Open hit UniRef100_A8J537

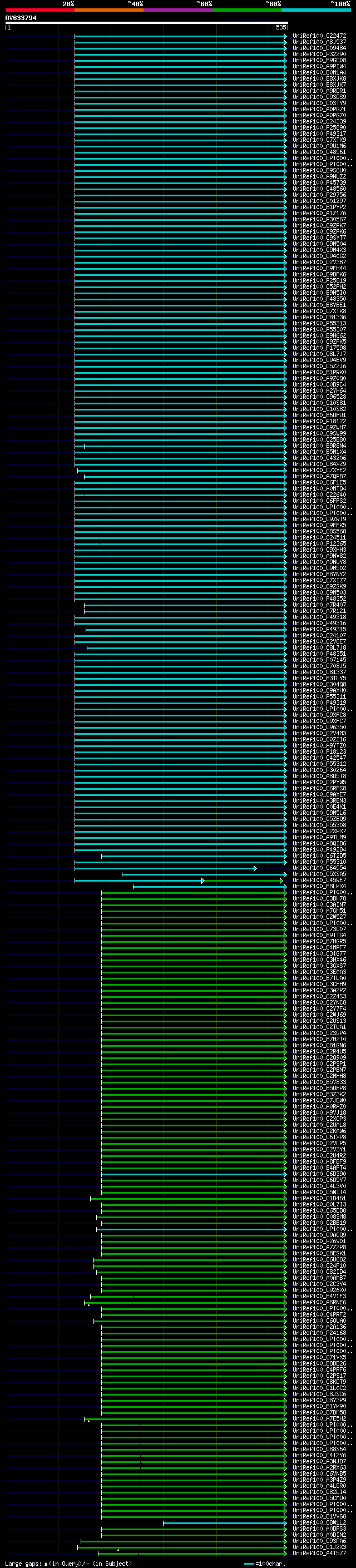[x=319, y=43]
